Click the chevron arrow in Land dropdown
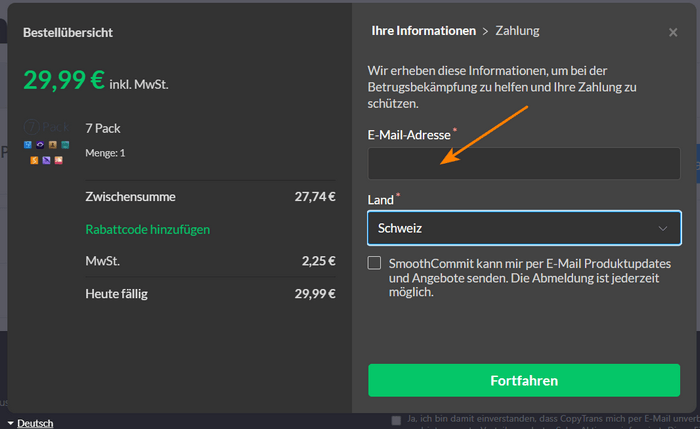Viewport: 700px width, 429px height. point(662,229)
